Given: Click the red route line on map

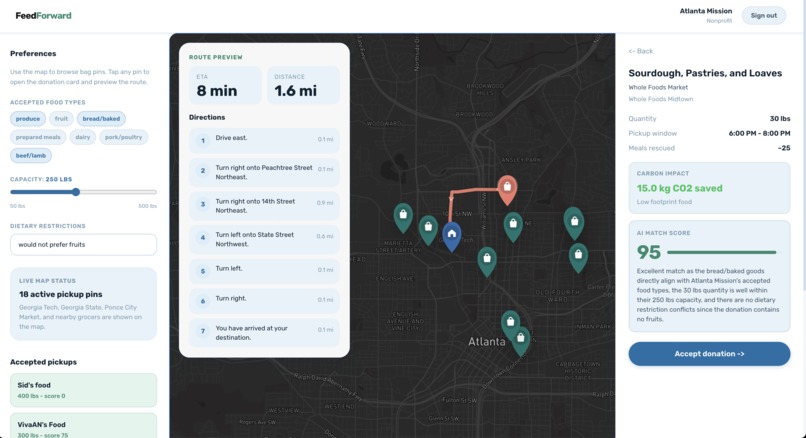Looking at the screenshot, I should pos(474,191).
